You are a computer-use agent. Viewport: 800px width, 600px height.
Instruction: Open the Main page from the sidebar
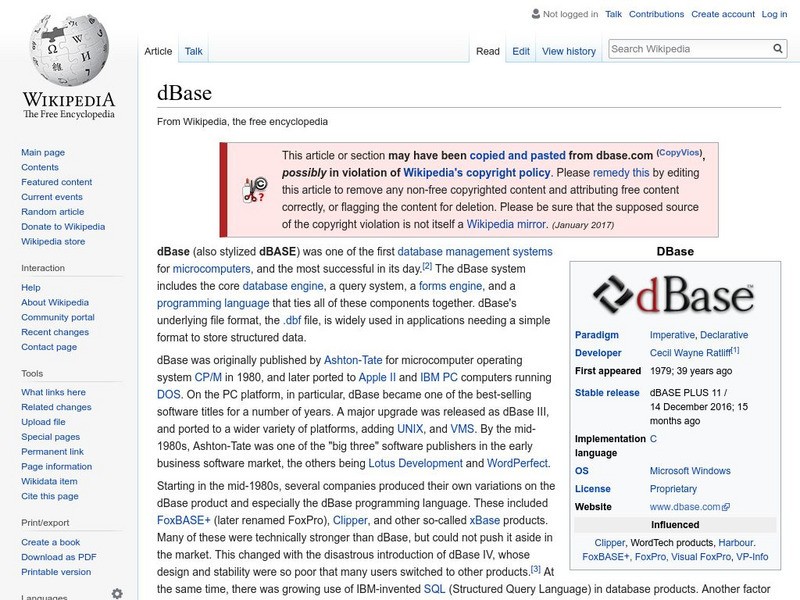[44, 151]
